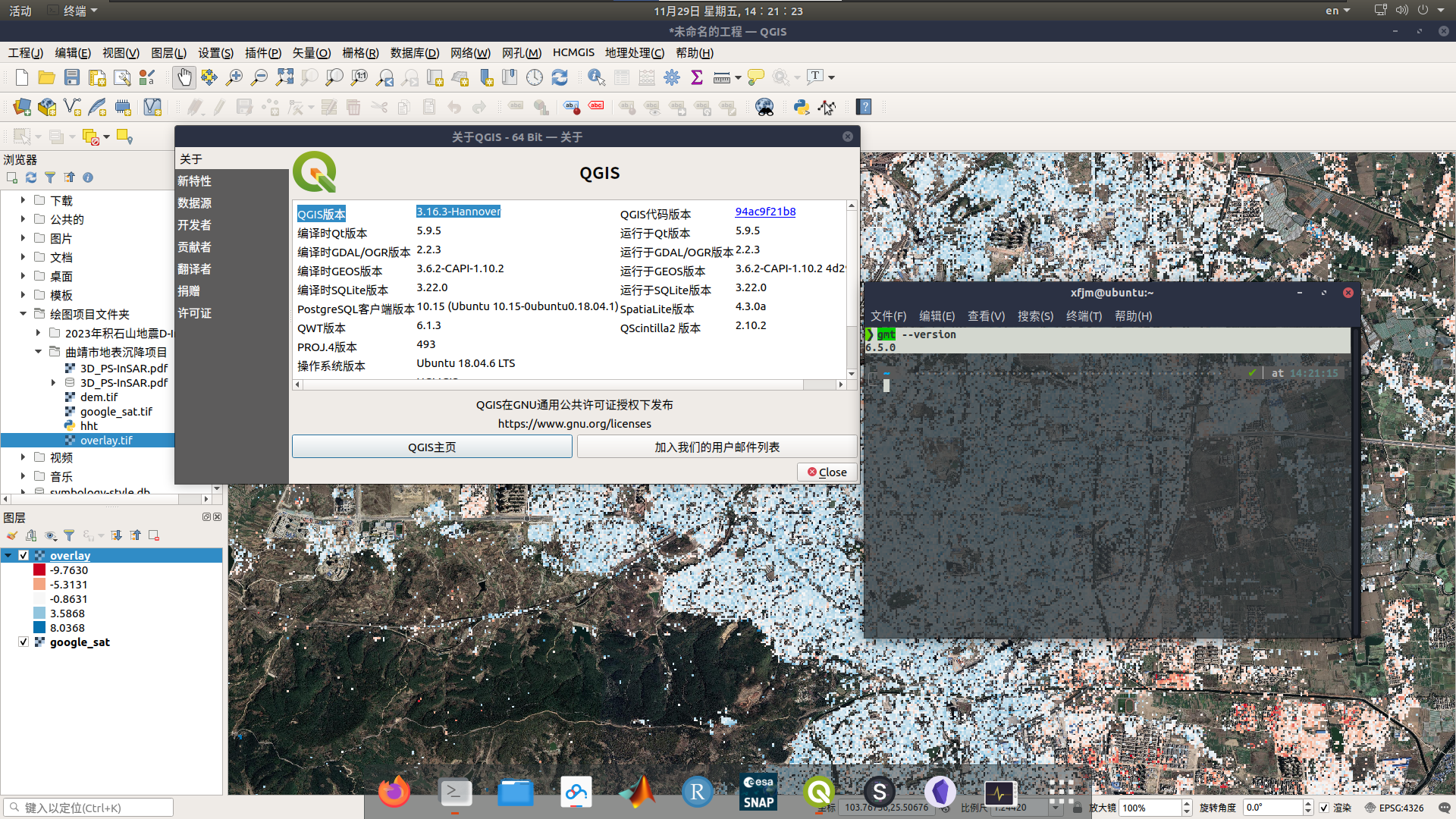The image size is (1456, 819).
Task: Open MATLAB from the dock
Action: (637, 792)
